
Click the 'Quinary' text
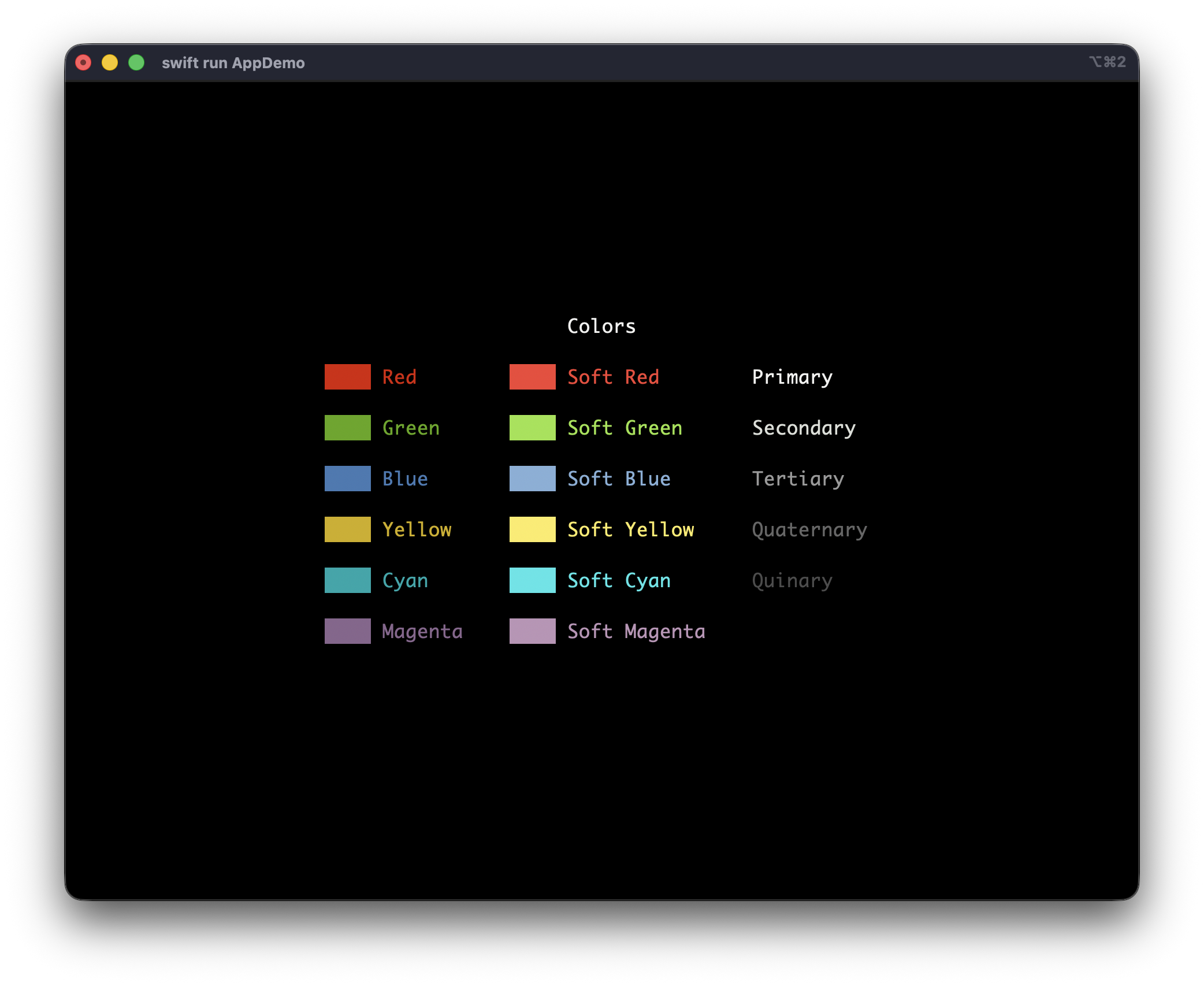[792, 581]
